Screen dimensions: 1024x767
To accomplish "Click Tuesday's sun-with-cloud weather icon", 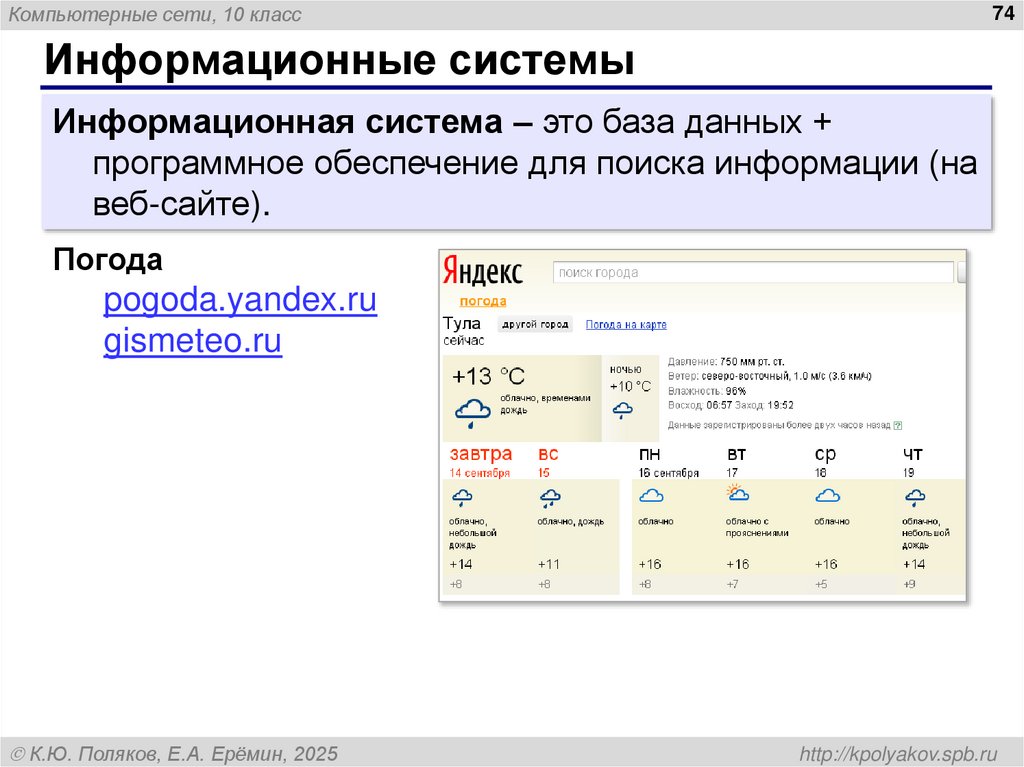I will 737,494.
